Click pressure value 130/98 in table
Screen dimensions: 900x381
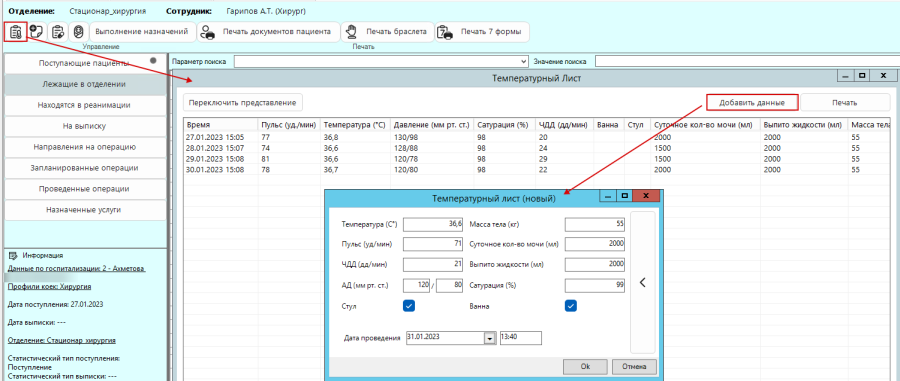405,137
